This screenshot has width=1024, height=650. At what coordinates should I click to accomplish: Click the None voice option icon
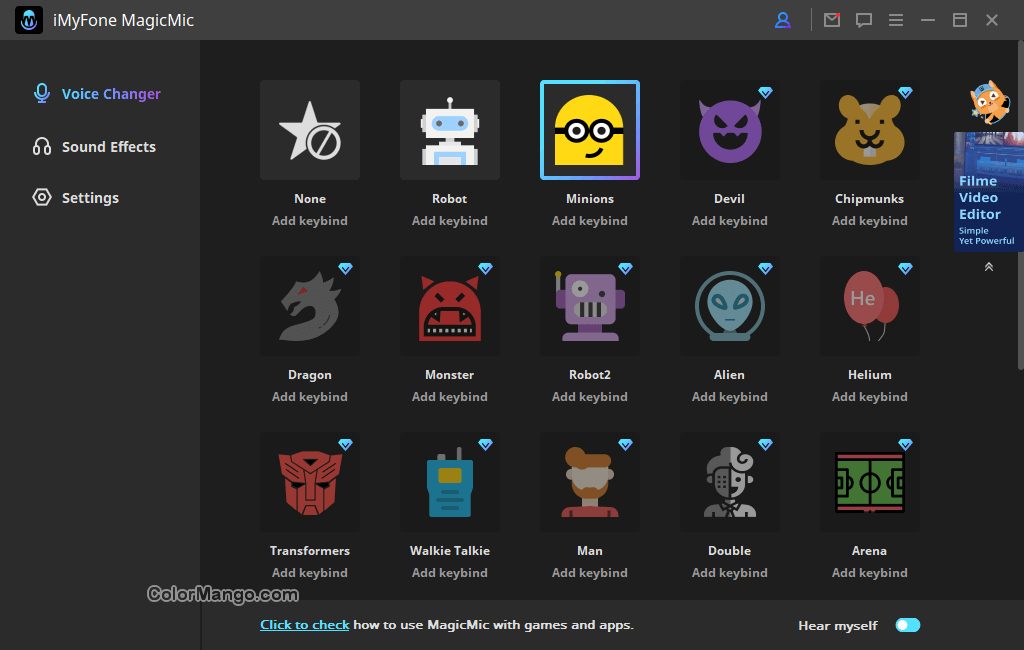310,130
